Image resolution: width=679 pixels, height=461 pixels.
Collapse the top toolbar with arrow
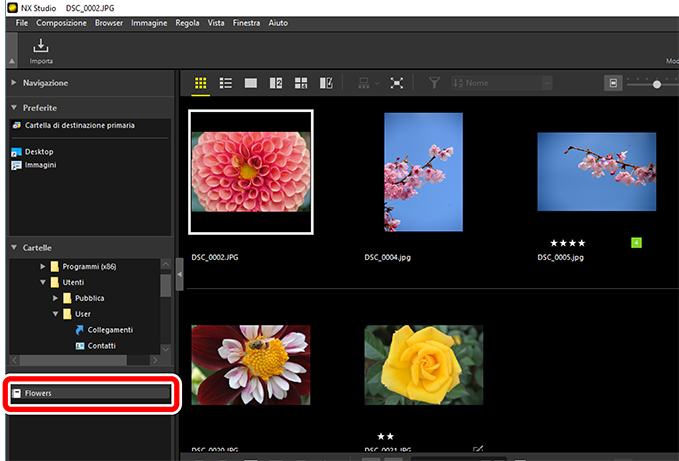click(12, 61)
